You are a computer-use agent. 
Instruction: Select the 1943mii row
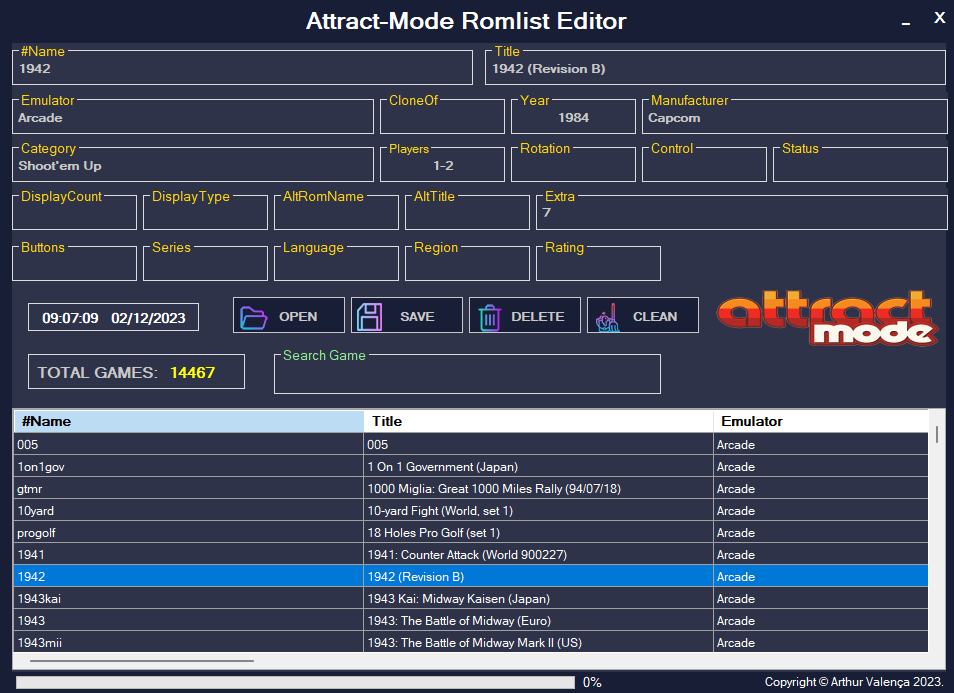(471, 643)
